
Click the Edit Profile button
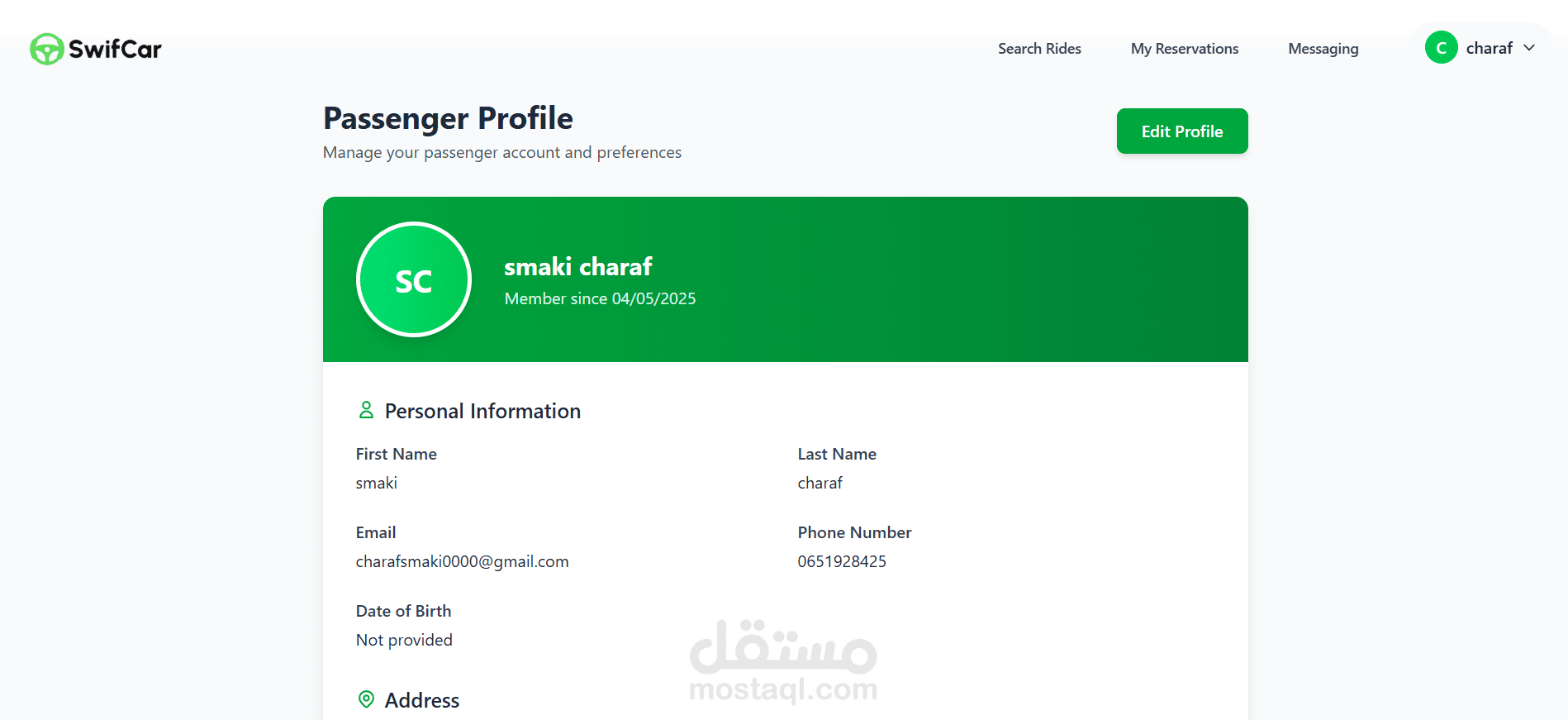1182,131
